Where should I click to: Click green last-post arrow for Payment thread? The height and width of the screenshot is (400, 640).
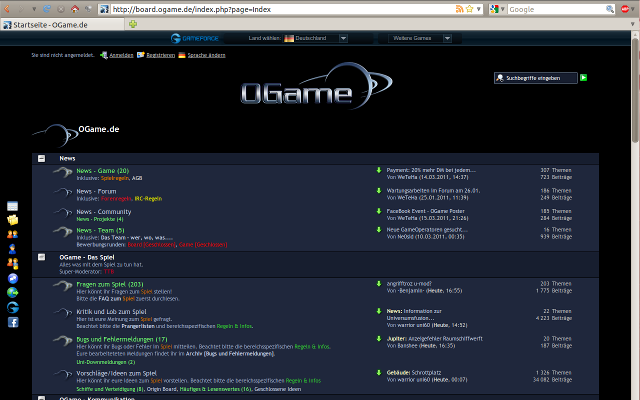pos(379,170)
